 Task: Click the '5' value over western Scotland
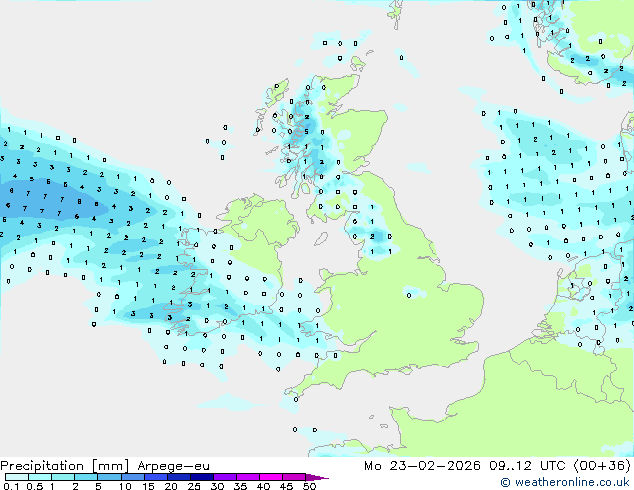click(x=306, y=131)
